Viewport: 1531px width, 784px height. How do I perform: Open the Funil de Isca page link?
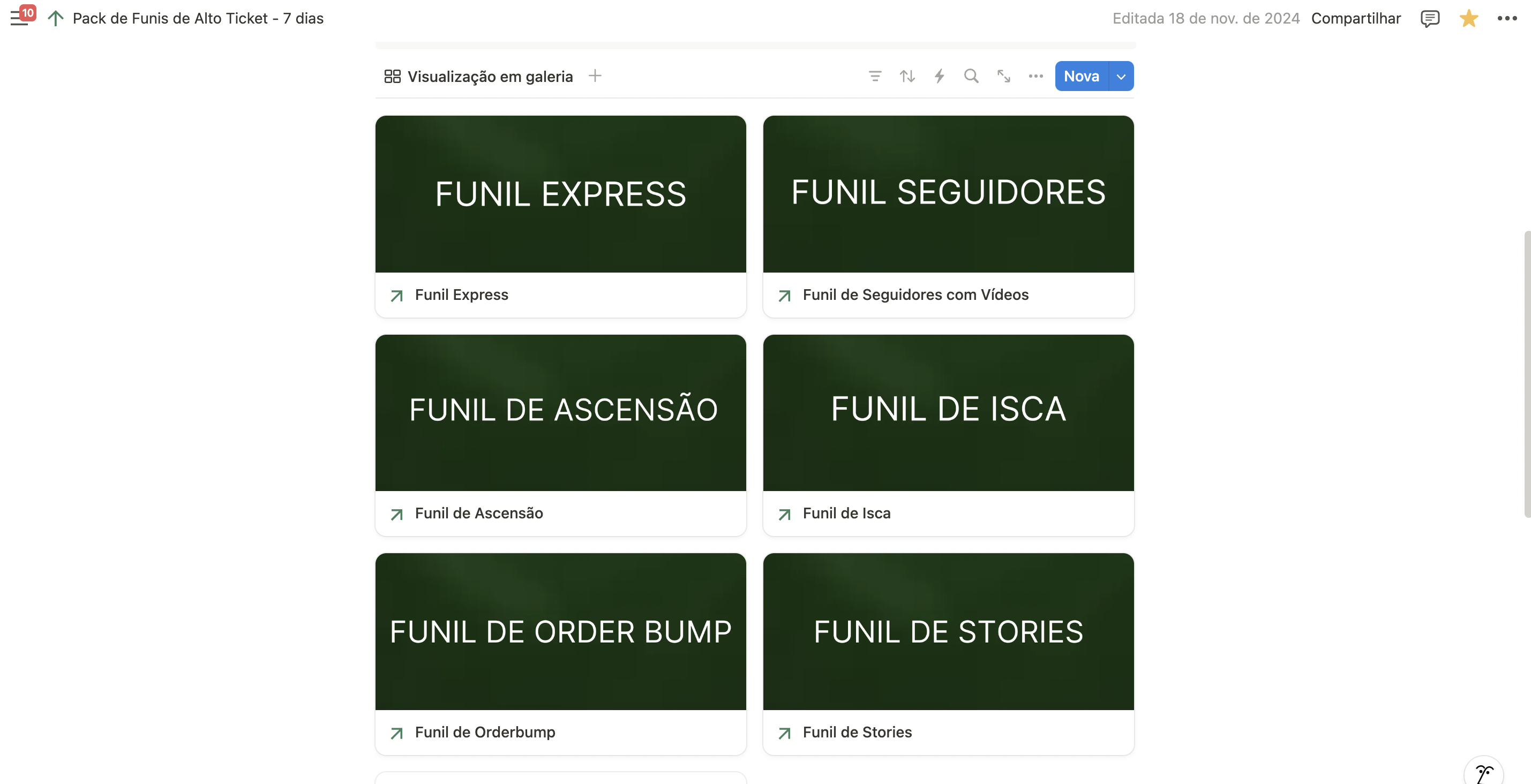846,513
